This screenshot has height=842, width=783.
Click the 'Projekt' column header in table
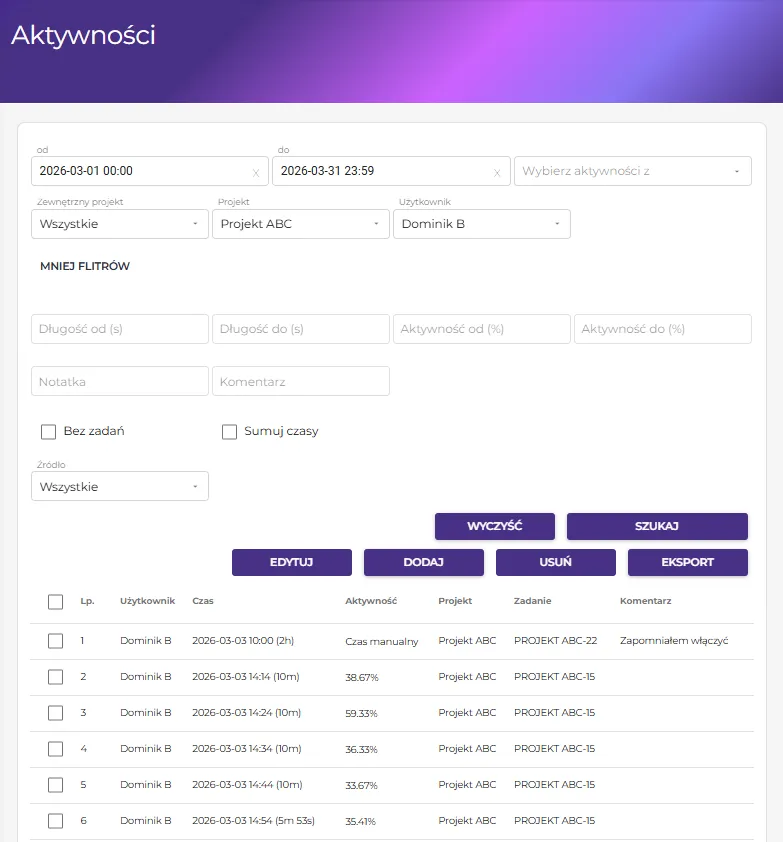pos(455,601)
